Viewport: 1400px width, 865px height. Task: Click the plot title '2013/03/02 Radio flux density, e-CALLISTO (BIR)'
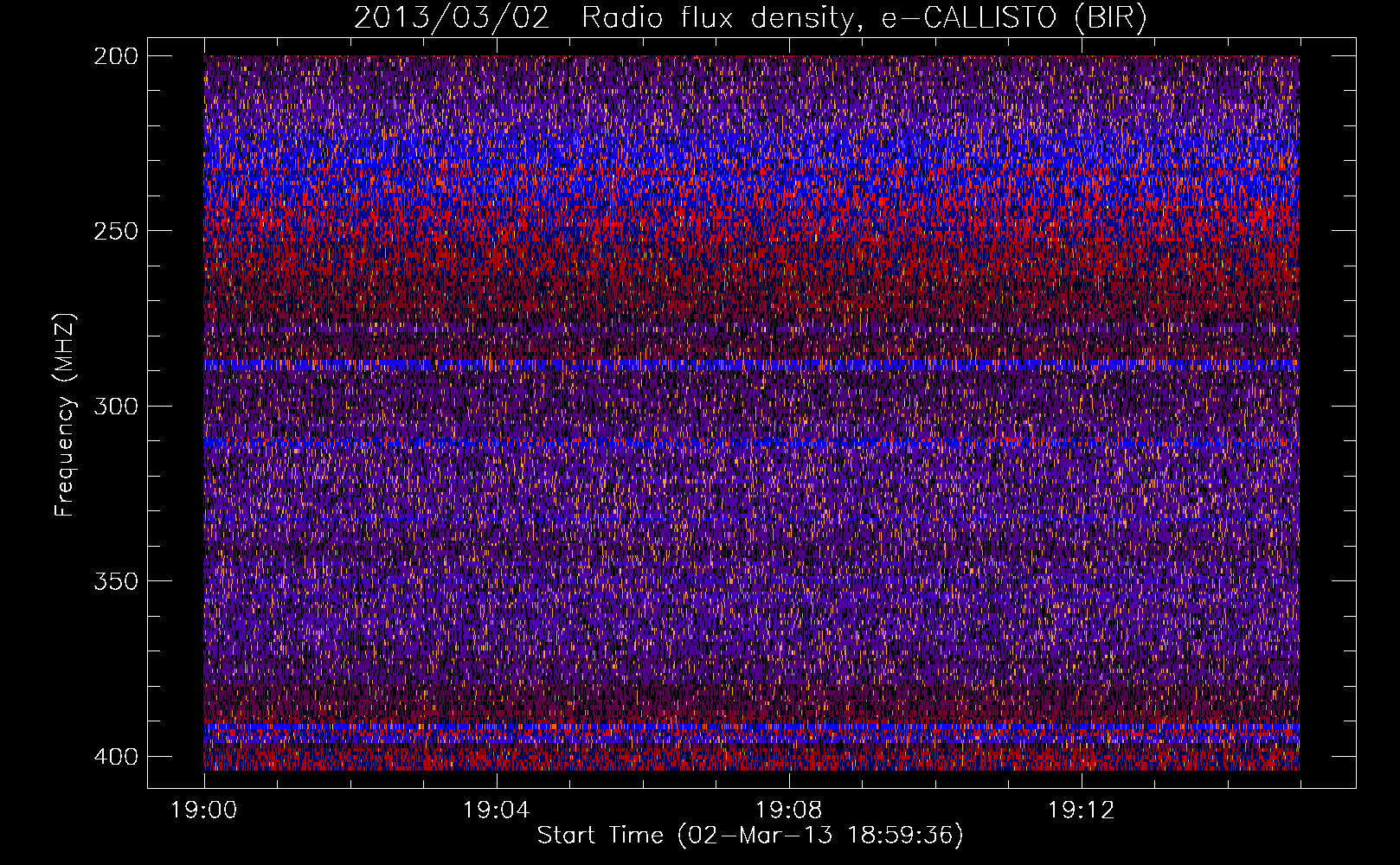[750, 18]
